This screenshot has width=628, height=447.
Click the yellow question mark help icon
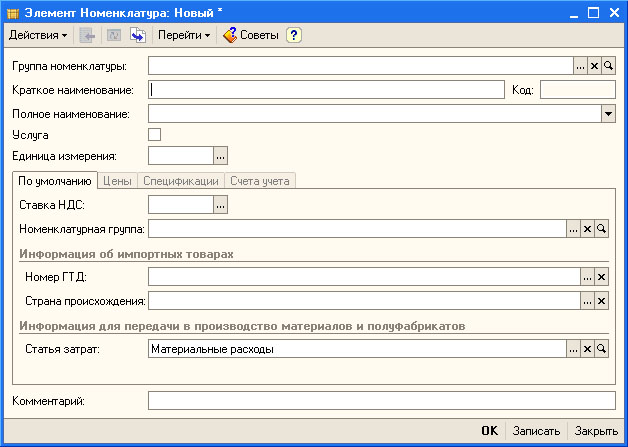(x=294, y=35)
